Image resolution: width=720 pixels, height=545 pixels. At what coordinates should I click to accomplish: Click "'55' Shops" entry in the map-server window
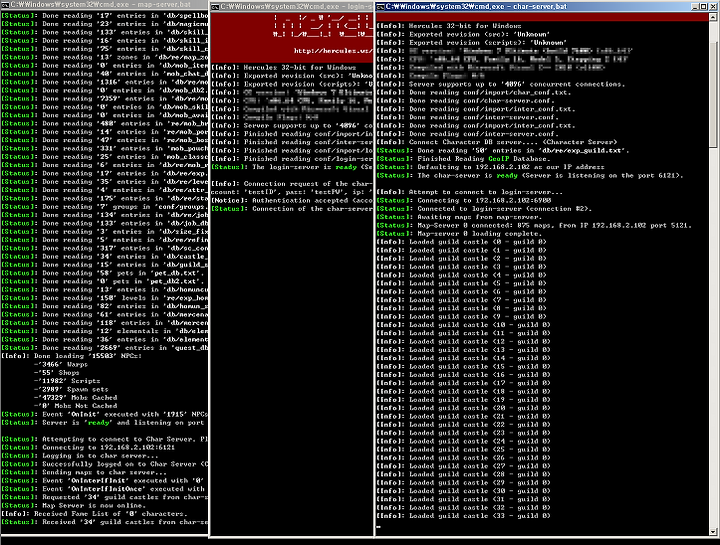pos(56,372)
